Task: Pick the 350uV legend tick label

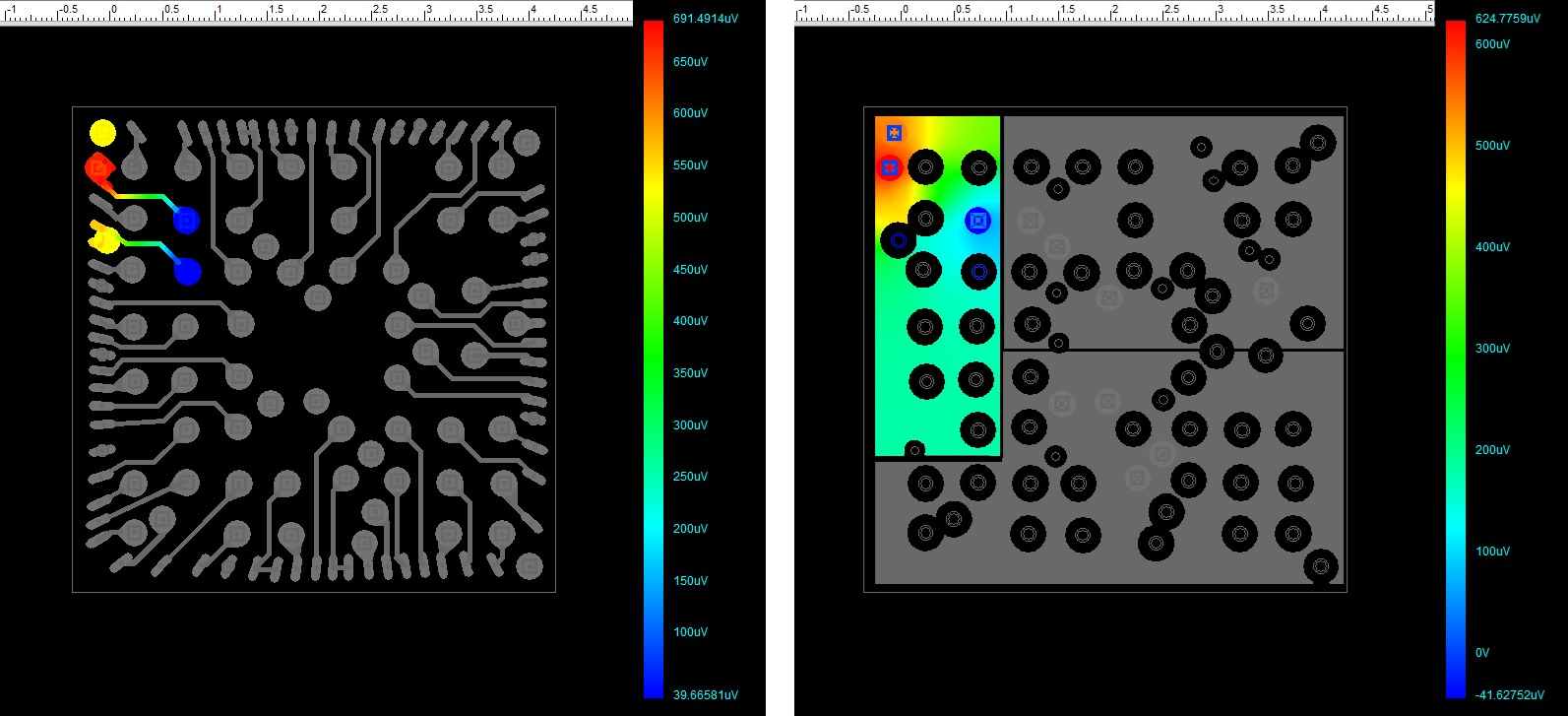Action: pos(690,373)
